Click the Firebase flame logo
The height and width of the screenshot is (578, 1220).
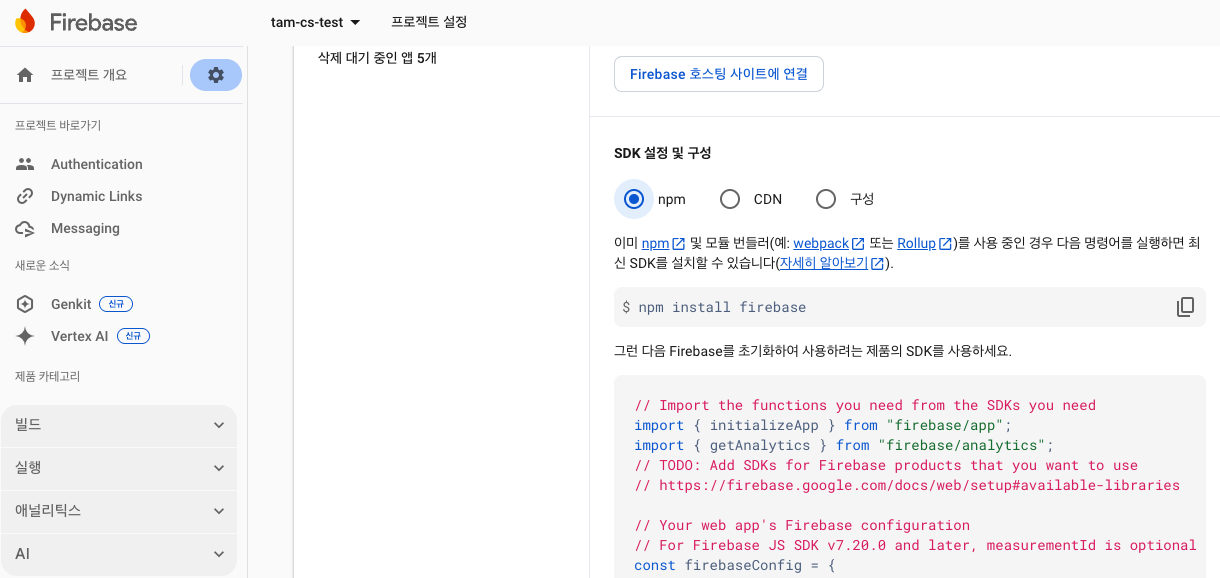[x=25, y=22]
